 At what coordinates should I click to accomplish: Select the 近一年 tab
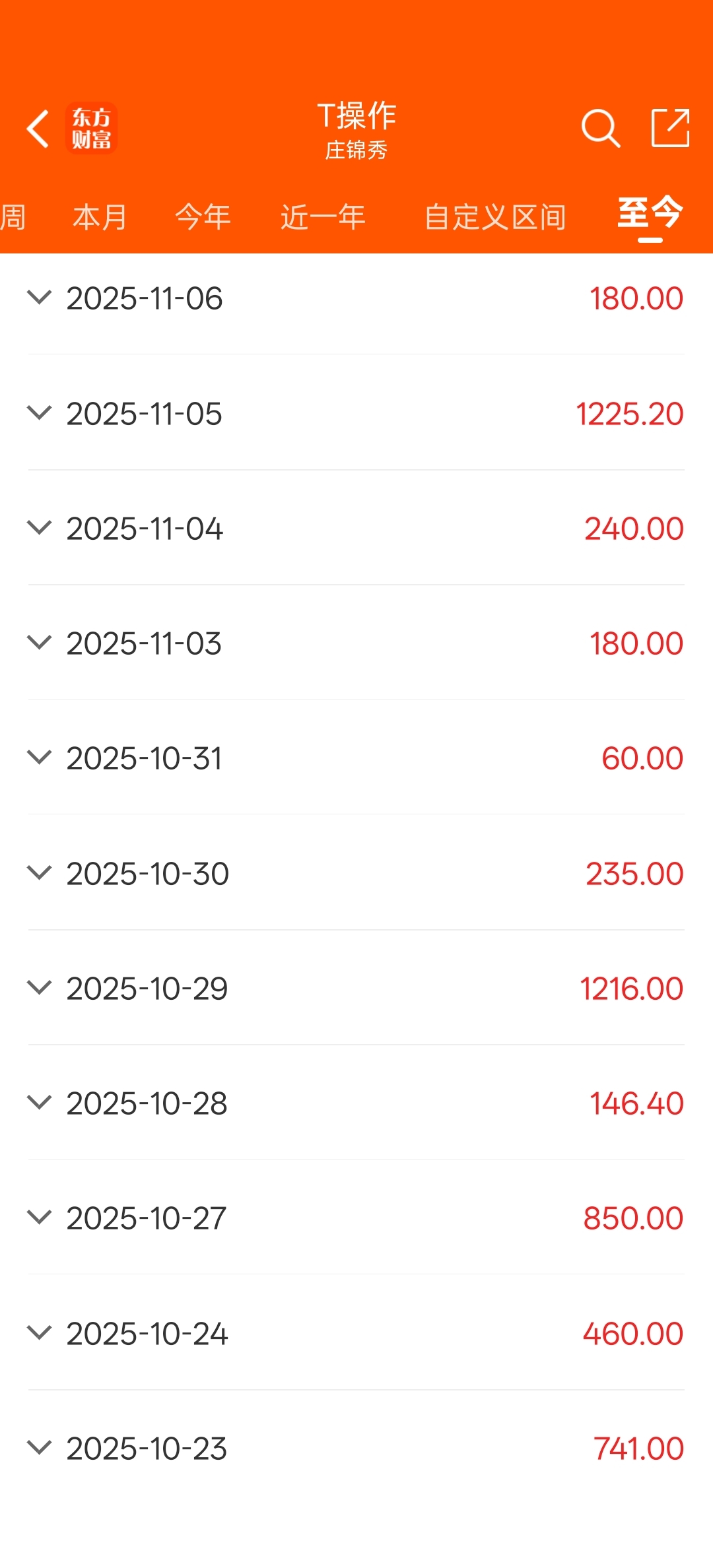click(323, 217)
